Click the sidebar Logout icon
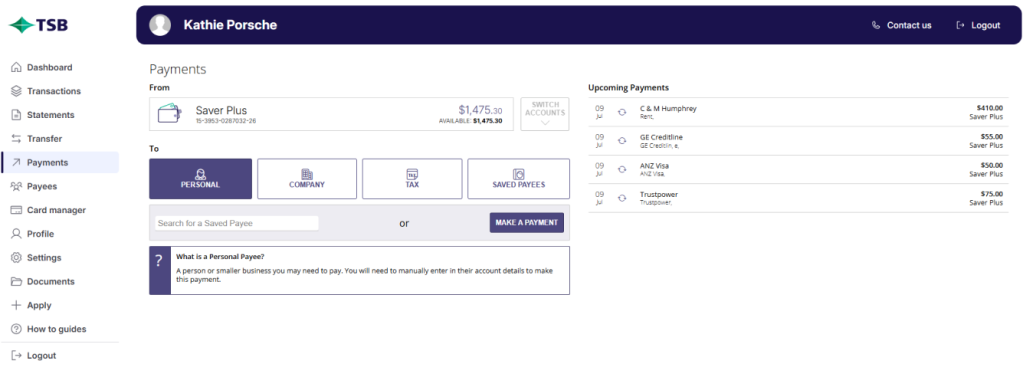This screenshot has width=1023, height=377. click(16, 355)
